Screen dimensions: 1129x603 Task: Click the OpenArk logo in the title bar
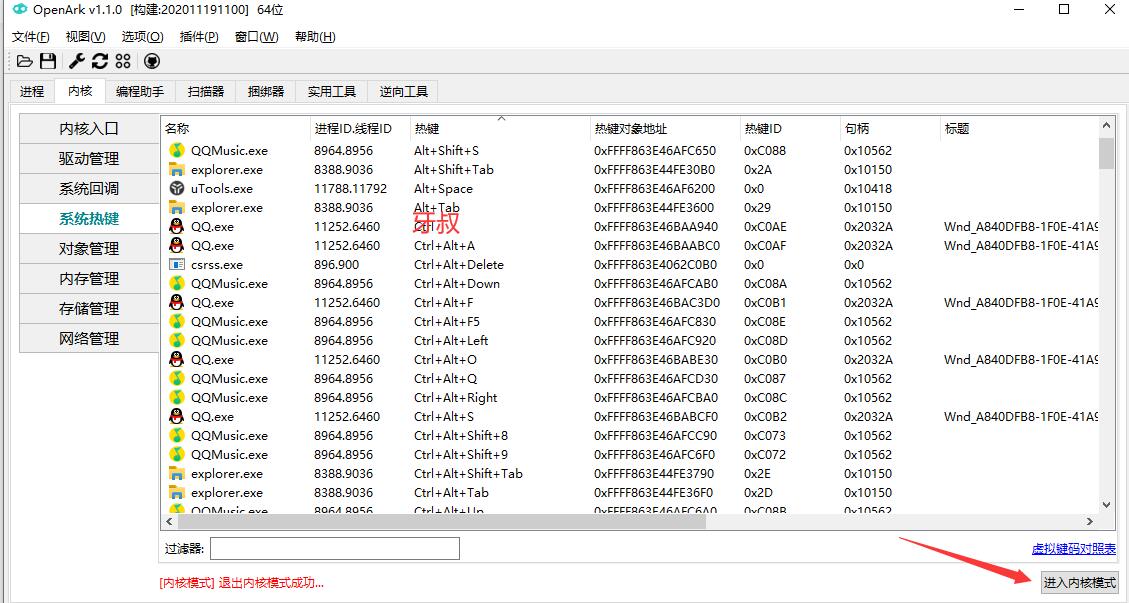pyautogui.click(x=20, y=9)
